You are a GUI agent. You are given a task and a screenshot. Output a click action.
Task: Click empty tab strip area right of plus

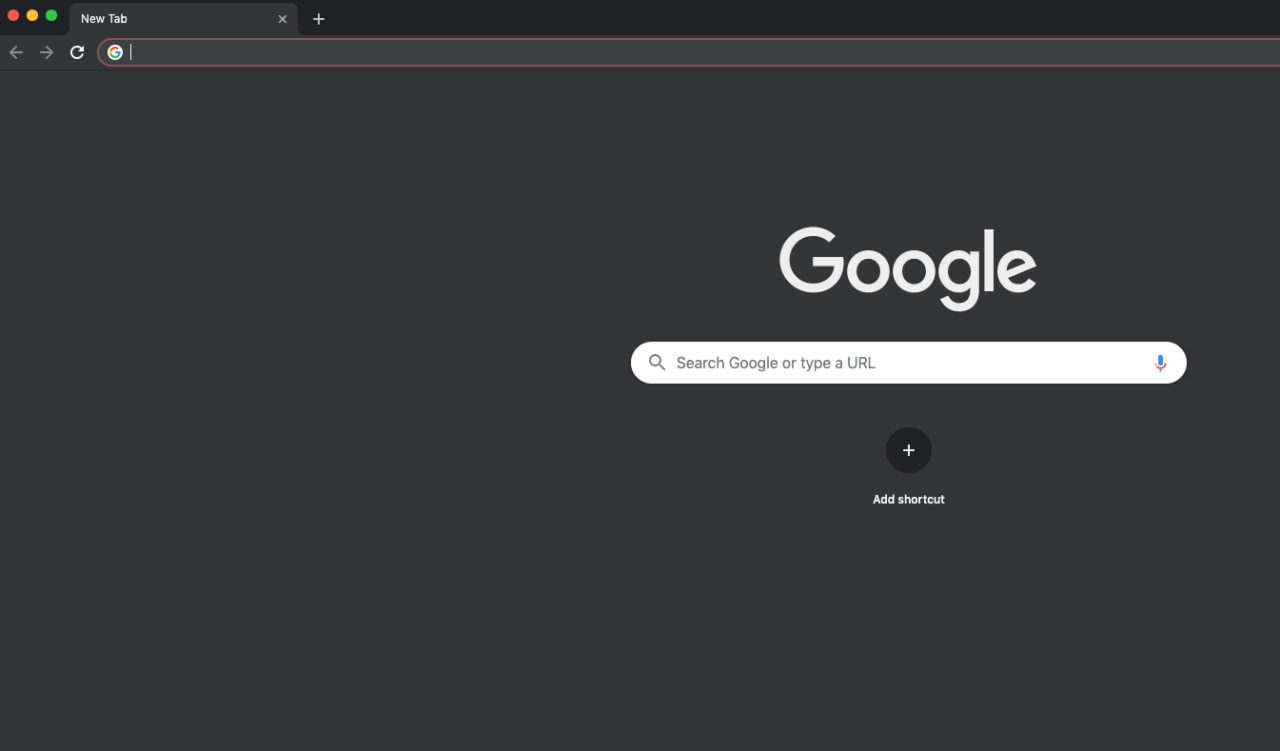click(800, 18)
